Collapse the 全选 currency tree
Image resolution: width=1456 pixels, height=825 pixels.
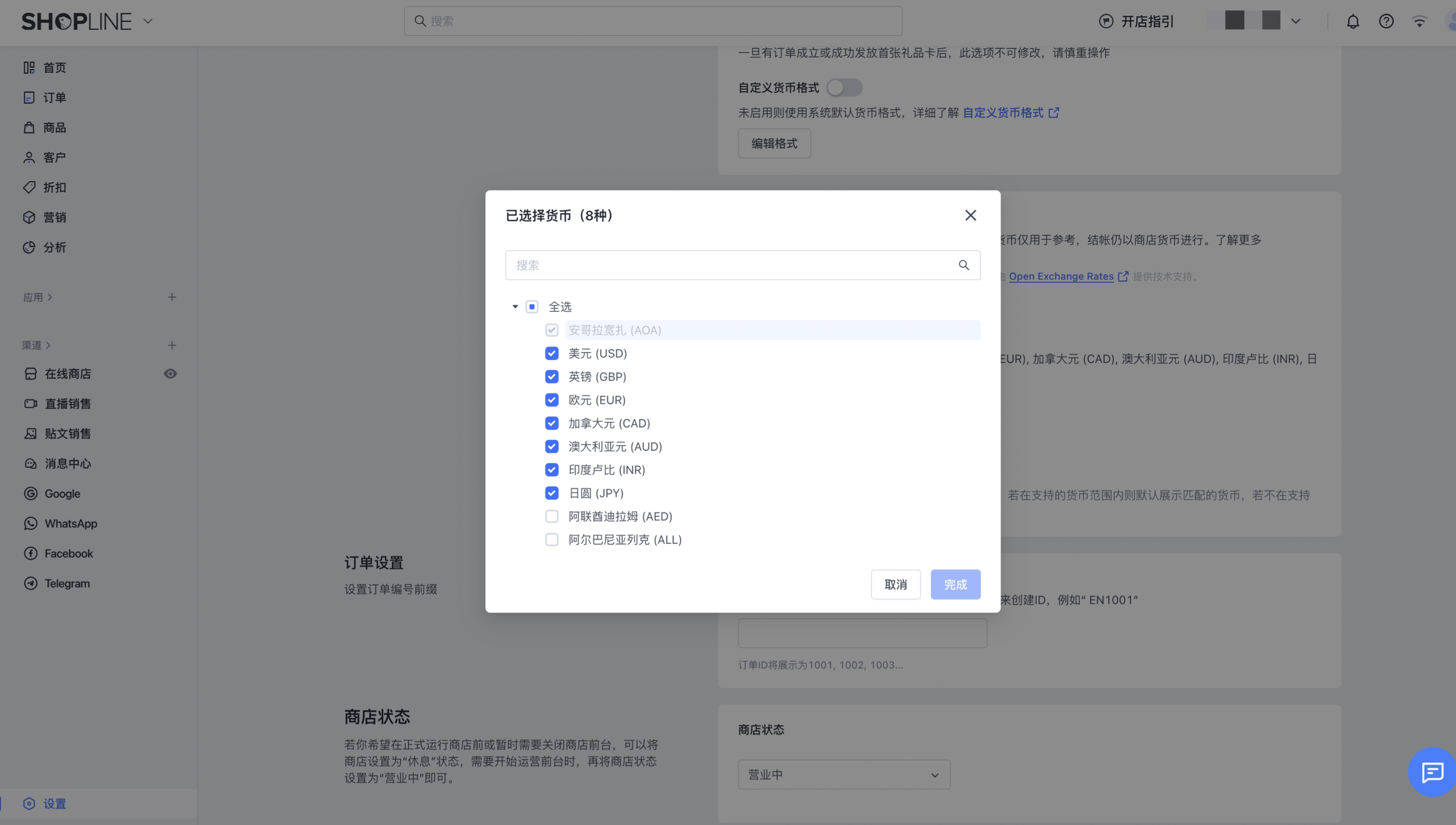pyautogui.click(x=515, y=307)
